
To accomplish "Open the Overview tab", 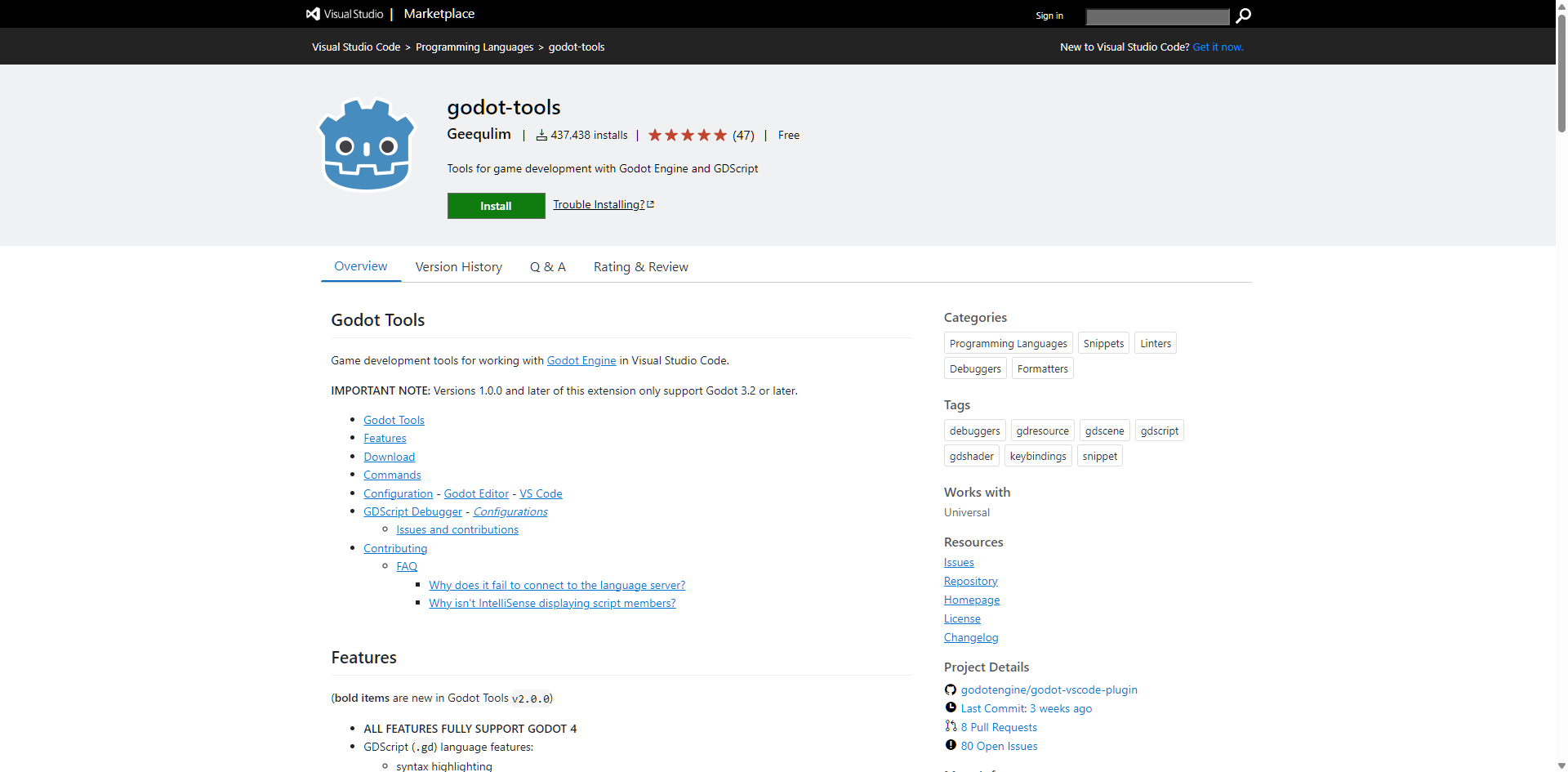I will coord(361,266).
